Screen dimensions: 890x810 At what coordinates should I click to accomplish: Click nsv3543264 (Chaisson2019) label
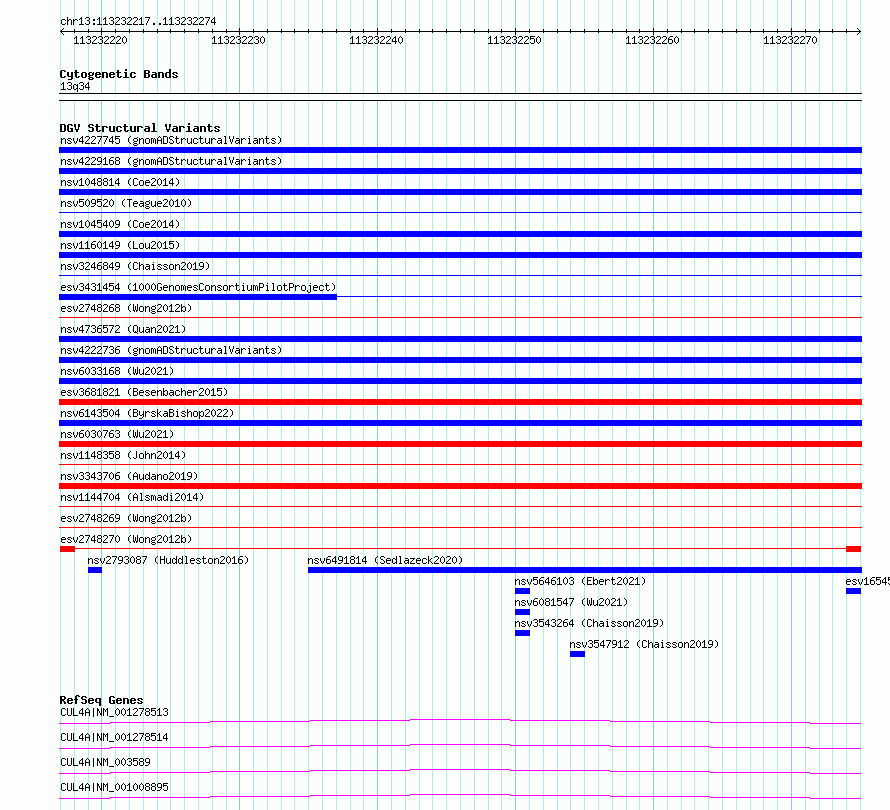click(589, 623)
